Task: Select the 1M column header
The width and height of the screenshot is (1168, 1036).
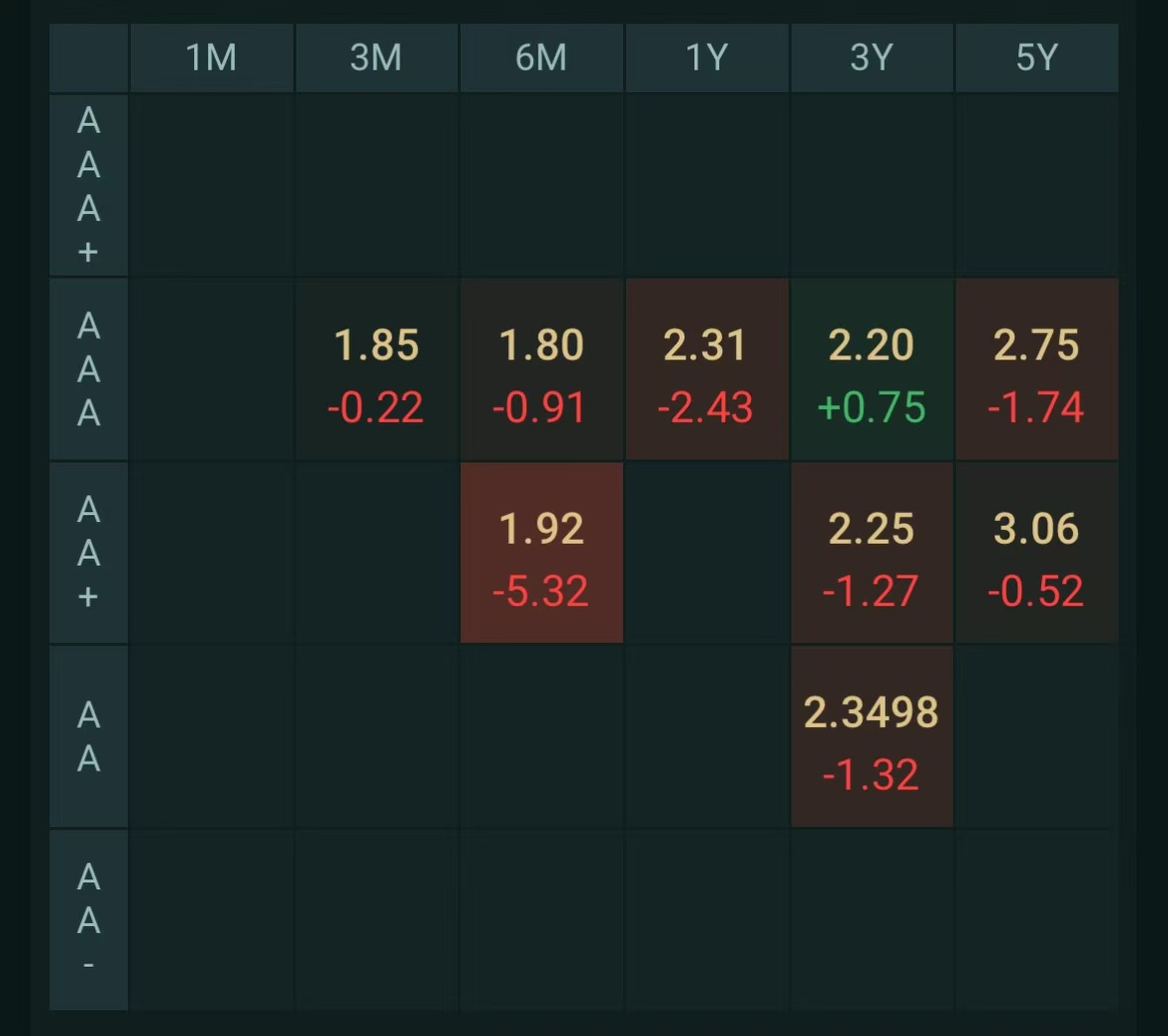Action: (212, 58)
